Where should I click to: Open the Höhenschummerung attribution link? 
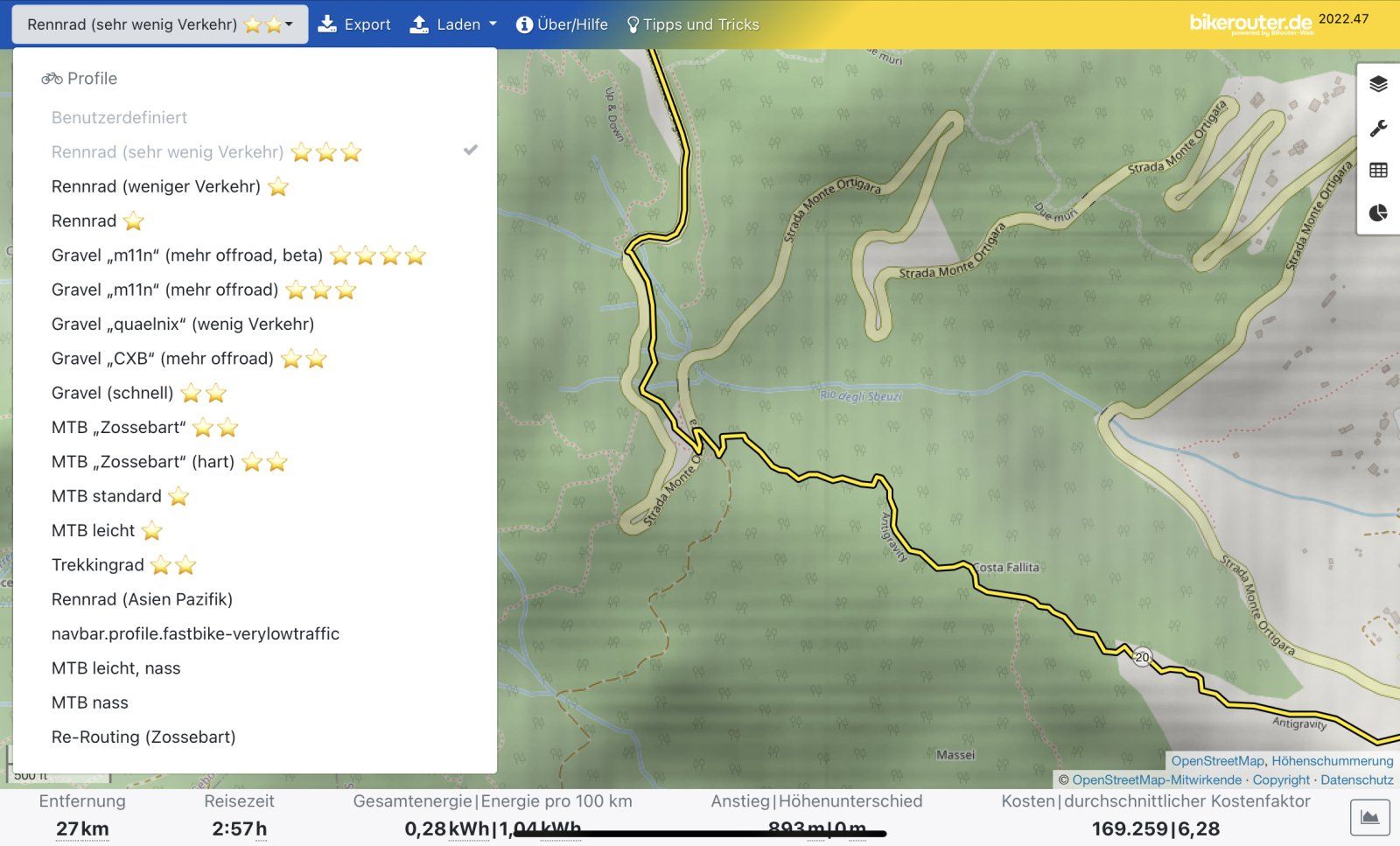[1332, 761]
